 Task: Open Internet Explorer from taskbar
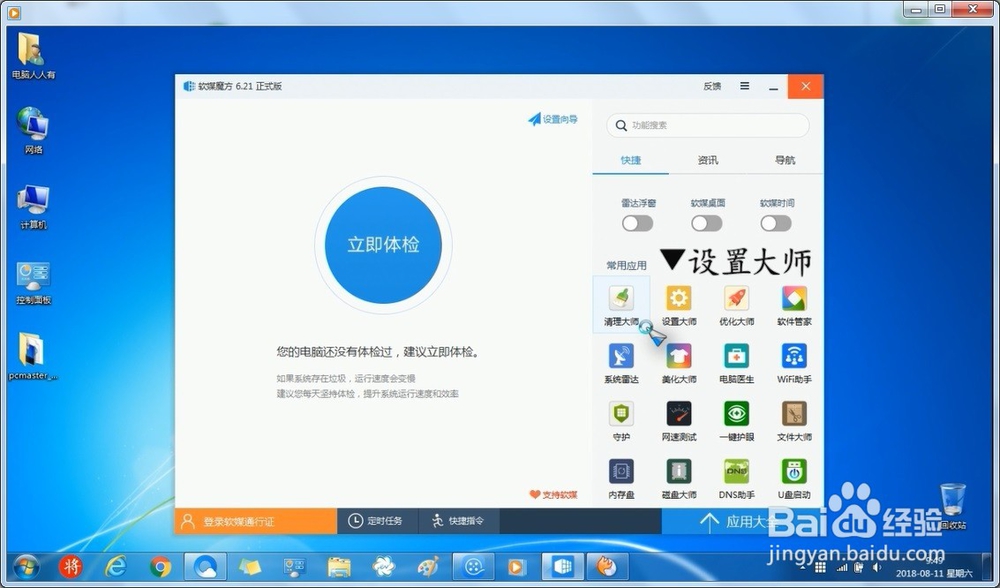tap(116, 566)
